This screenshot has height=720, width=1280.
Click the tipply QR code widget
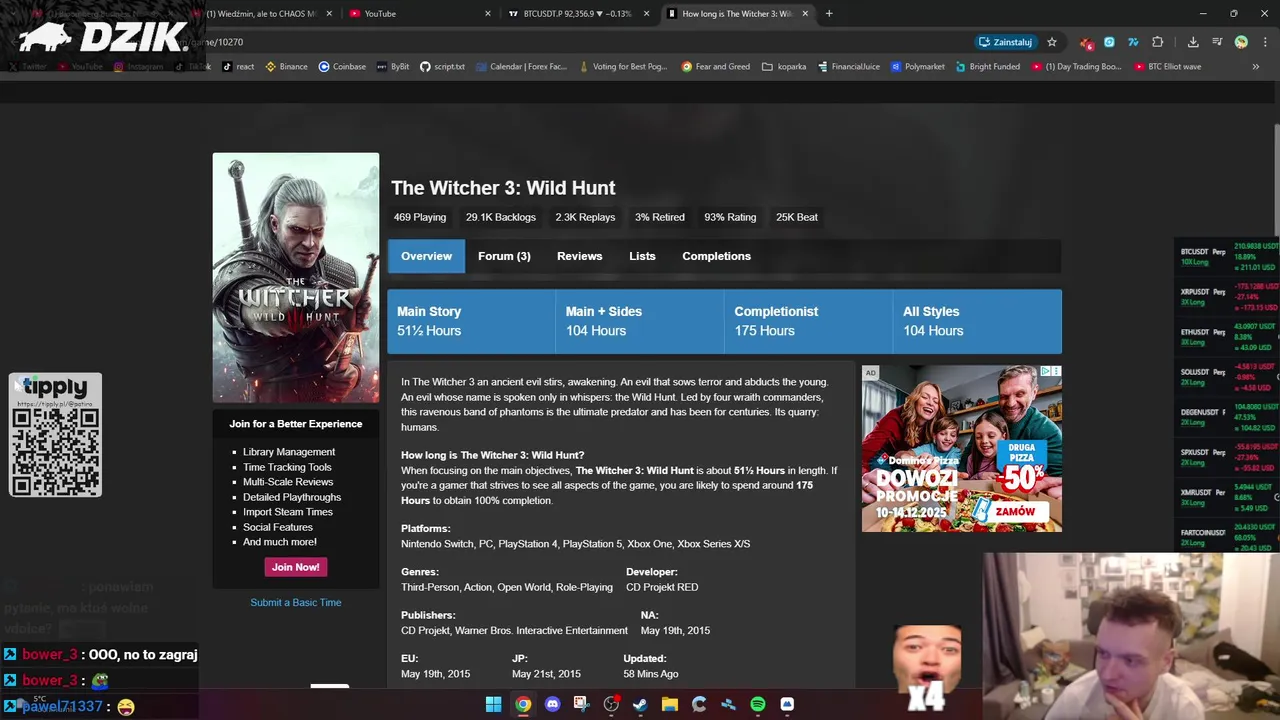[x=56, y=435]
